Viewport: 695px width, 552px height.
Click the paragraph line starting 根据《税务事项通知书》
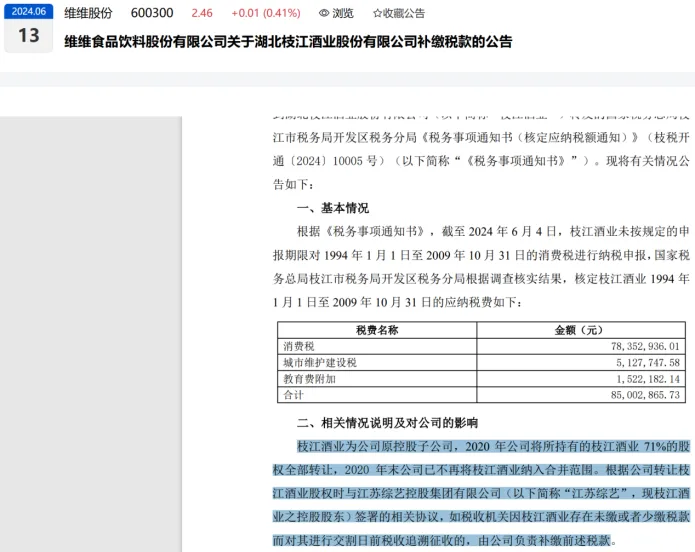point(493,231)
